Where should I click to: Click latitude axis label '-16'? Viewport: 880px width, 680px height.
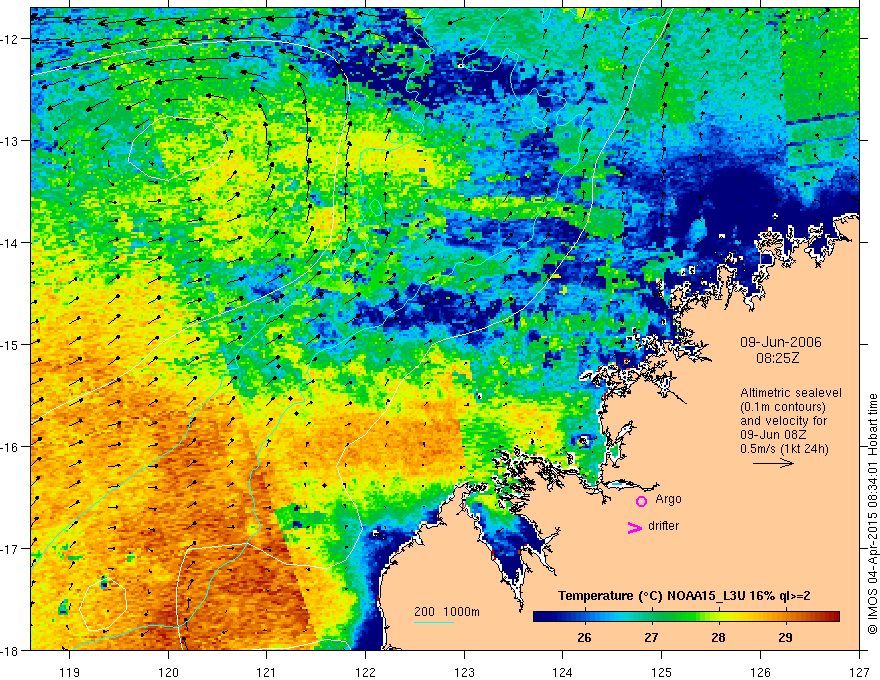click(11, 447)
